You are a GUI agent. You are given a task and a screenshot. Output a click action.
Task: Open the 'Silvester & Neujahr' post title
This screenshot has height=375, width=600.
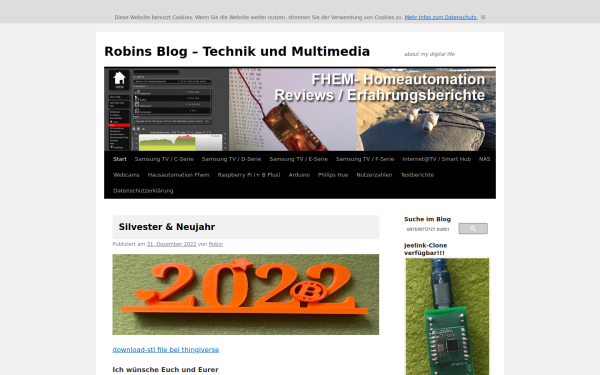point(167,227)
